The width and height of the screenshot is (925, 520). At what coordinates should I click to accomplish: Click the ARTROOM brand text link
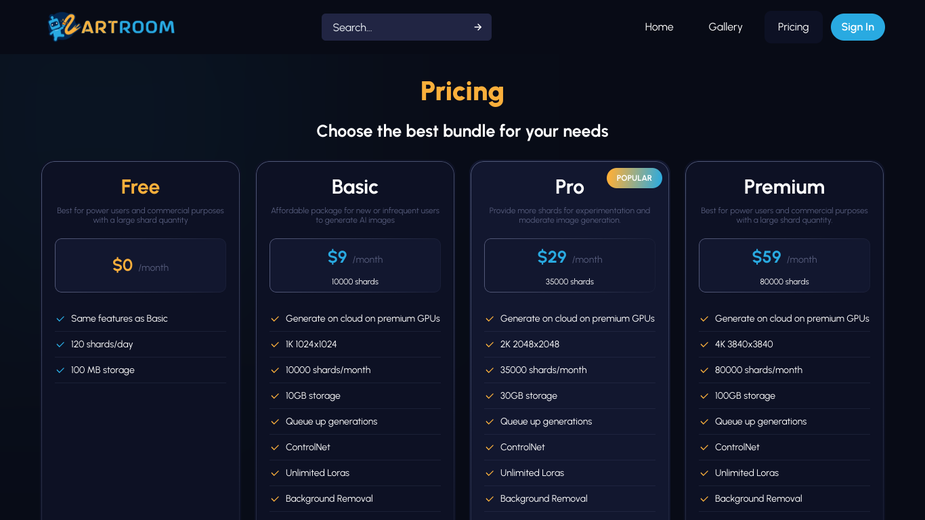[127, 27]
